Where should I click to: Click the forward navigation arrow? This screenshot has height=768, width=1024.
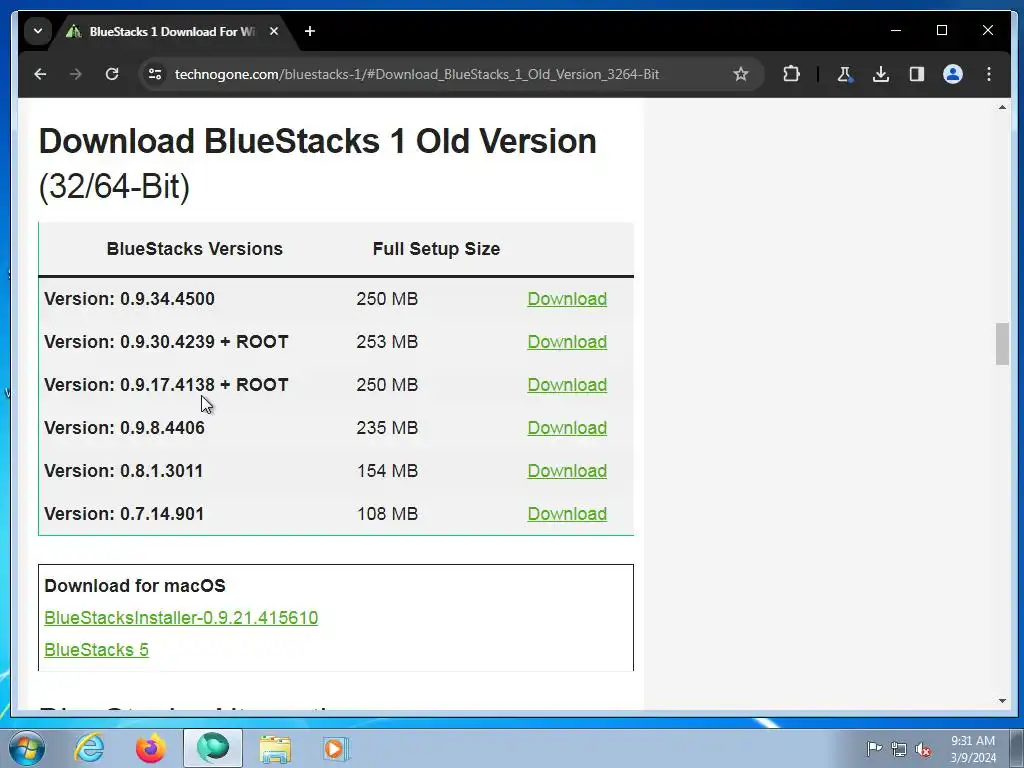[x=76, y=74]
